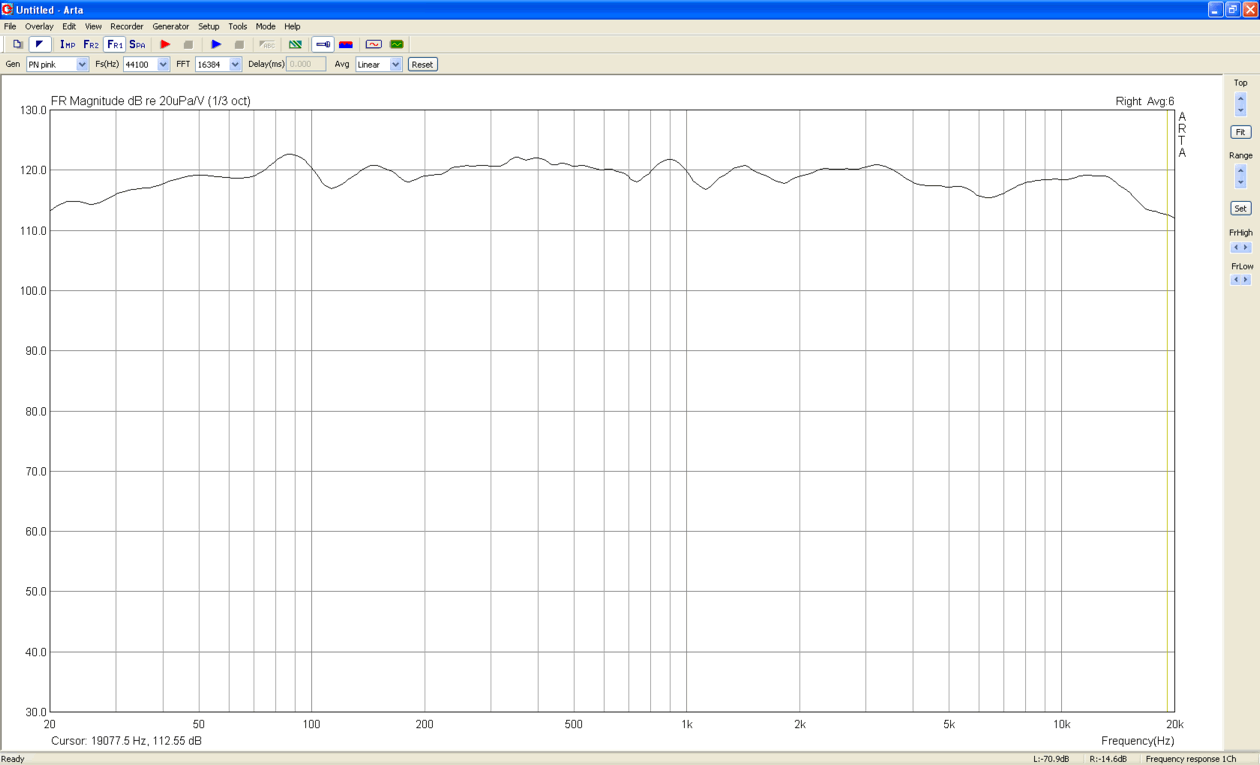Open the Recorder menu

click(127, 27)
